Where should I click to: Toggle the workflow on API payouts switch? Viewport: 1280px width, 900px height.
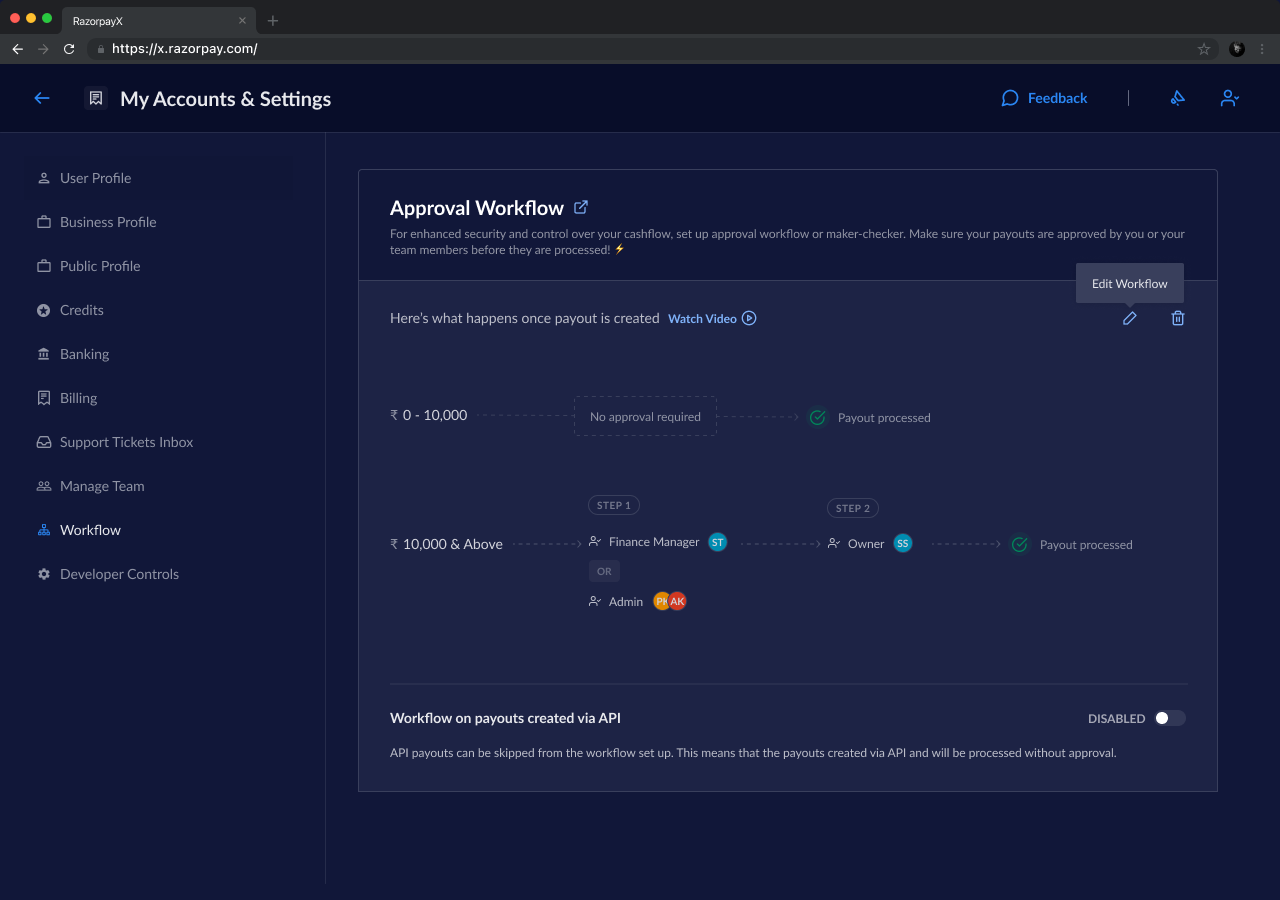pos(1169,718)
